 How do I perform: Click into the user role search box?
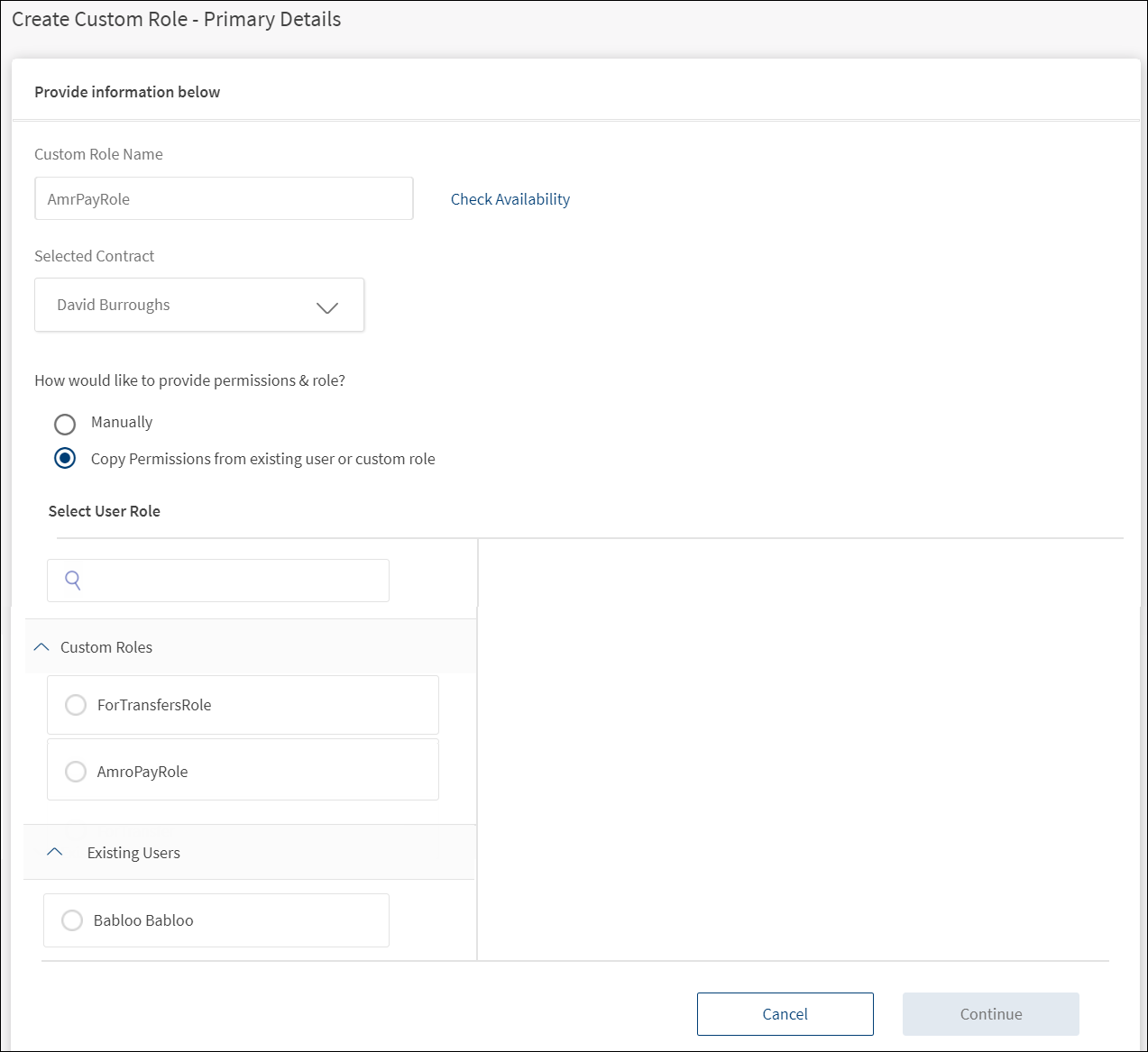(218, 581)
